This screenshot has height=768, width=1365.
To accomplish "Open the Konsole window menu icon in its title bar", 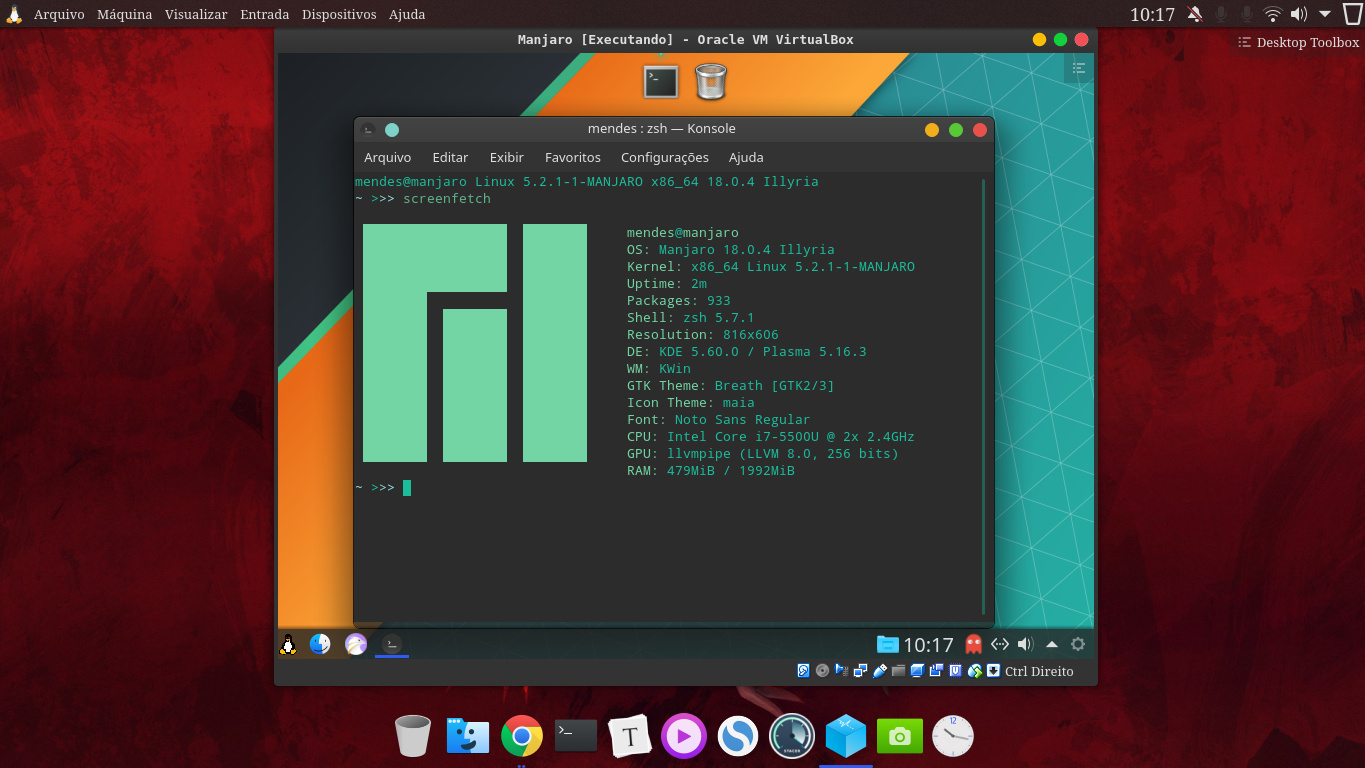I will pyautogui.click(x=368, y=129).
